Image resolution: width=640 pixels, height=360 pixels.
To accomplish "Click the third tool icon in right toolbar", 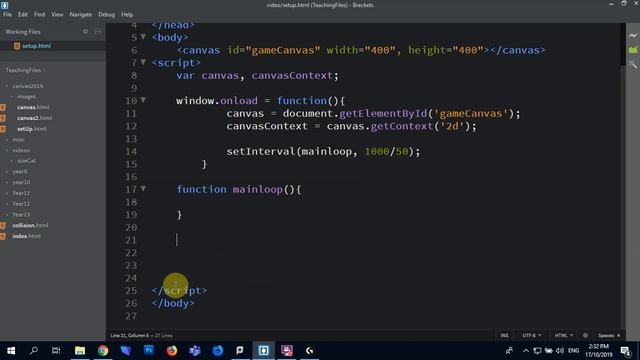I will coord(633,64).
